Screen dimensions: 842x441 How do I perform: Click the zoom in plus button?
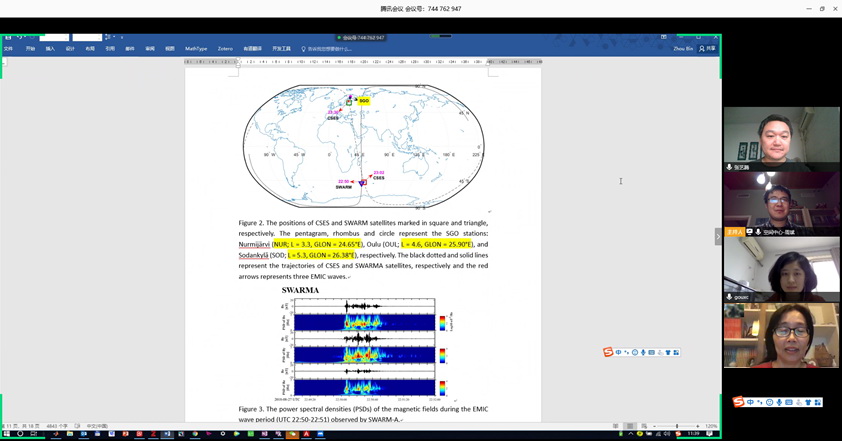click(x=698, y=426)
